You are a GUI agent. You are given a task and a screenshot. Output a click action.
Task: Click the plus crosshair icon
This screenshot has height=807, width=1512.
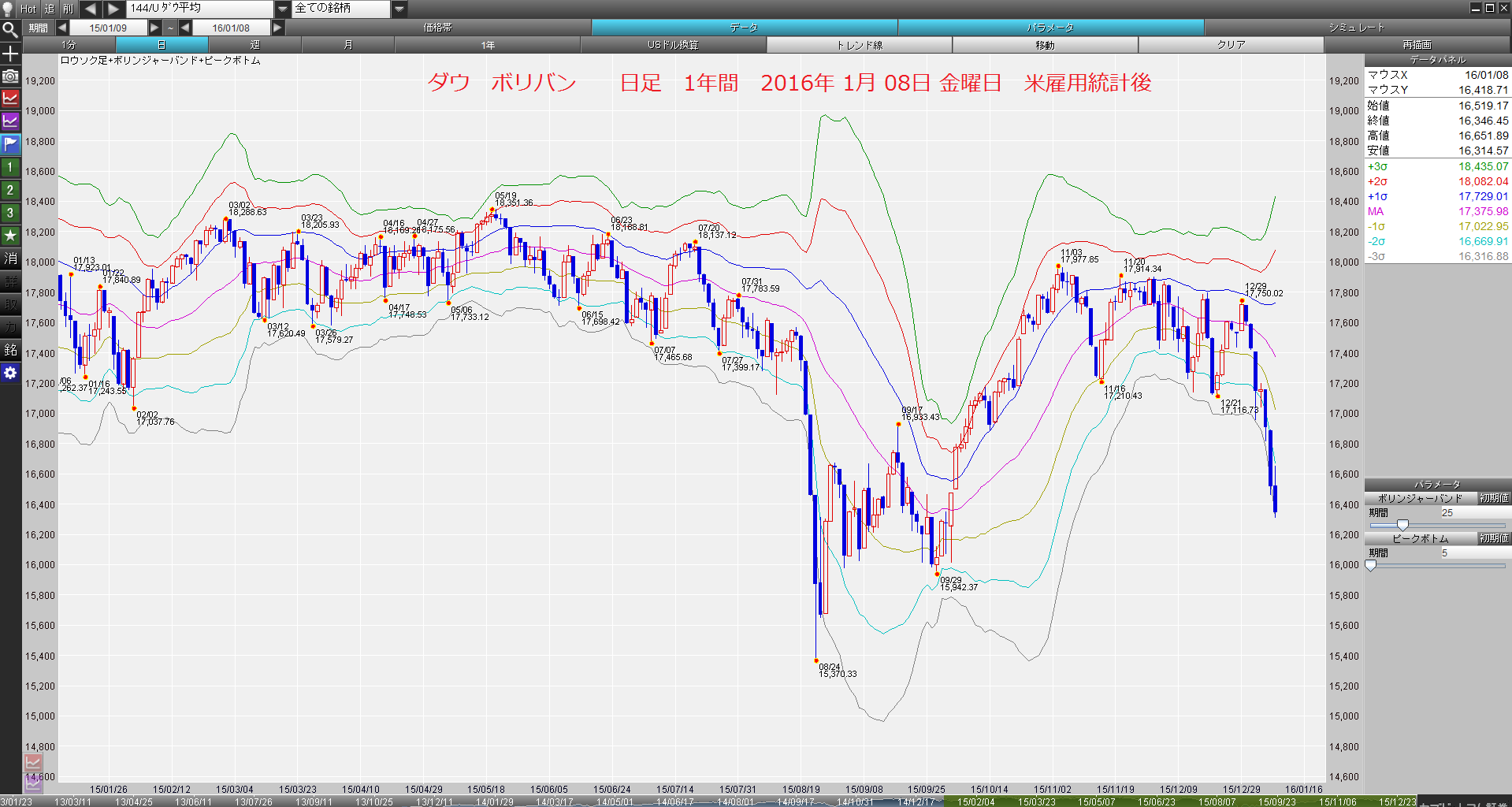tap(10, 54)
